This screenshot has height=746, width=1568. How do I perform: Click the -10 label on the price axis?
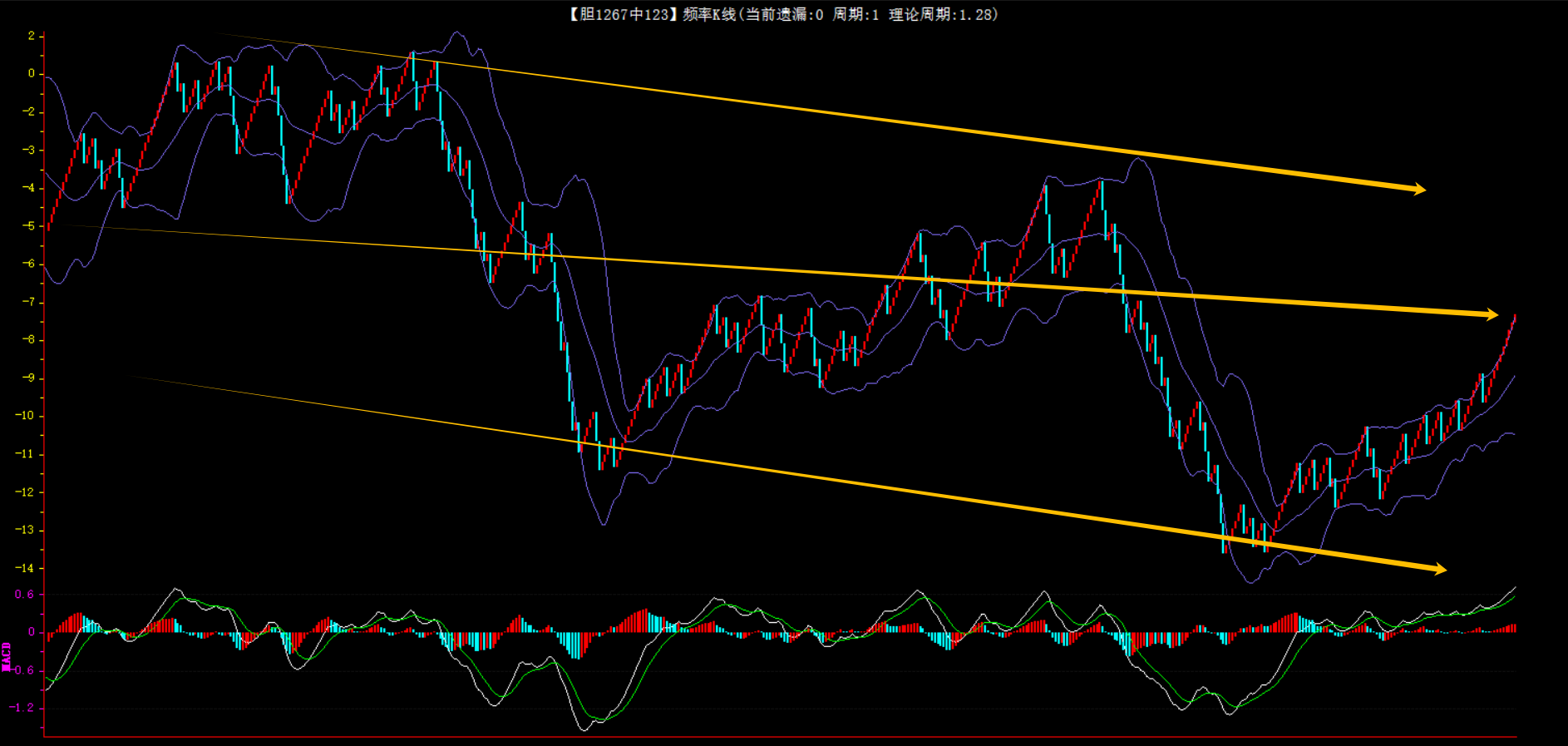[25, 416]
